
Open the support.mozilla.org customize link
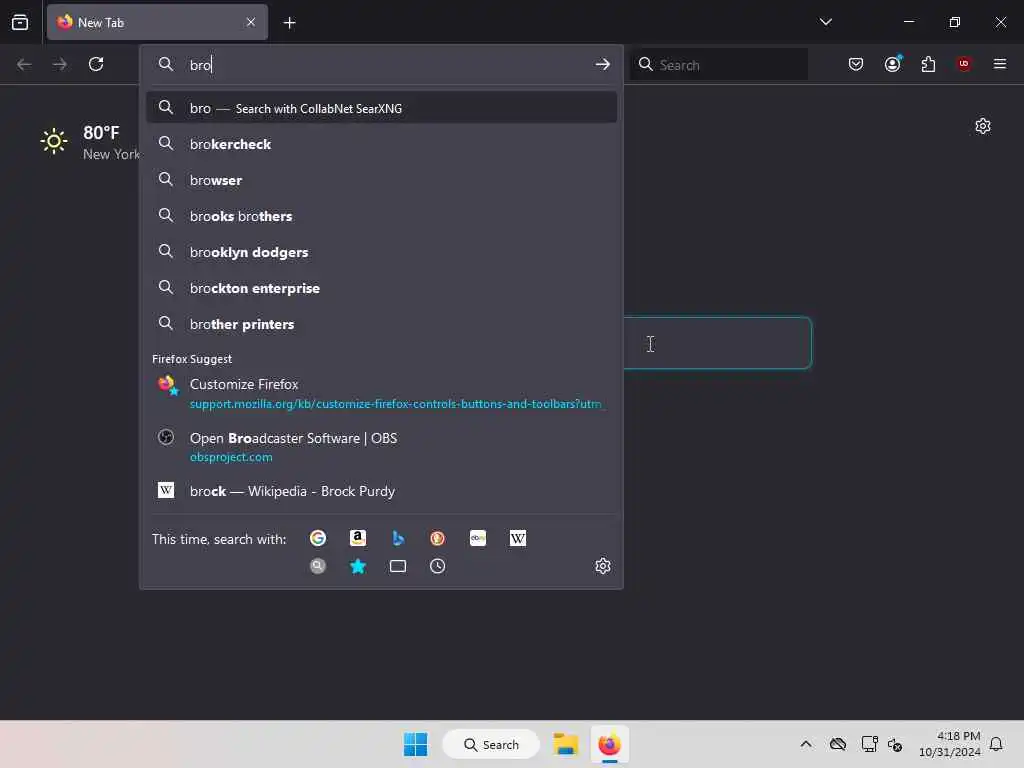(396, 404)
